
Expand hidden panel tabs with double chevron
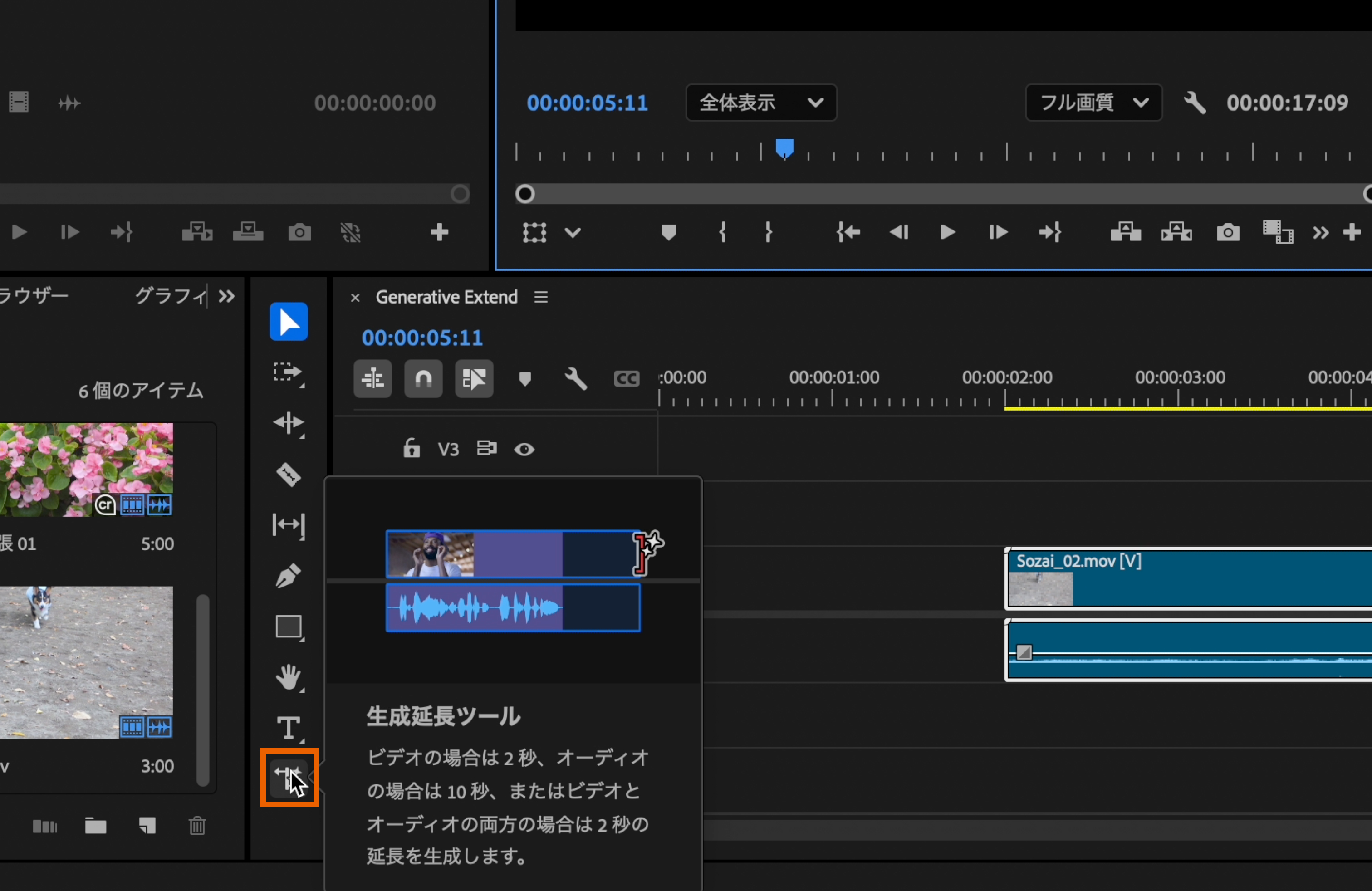226,296
